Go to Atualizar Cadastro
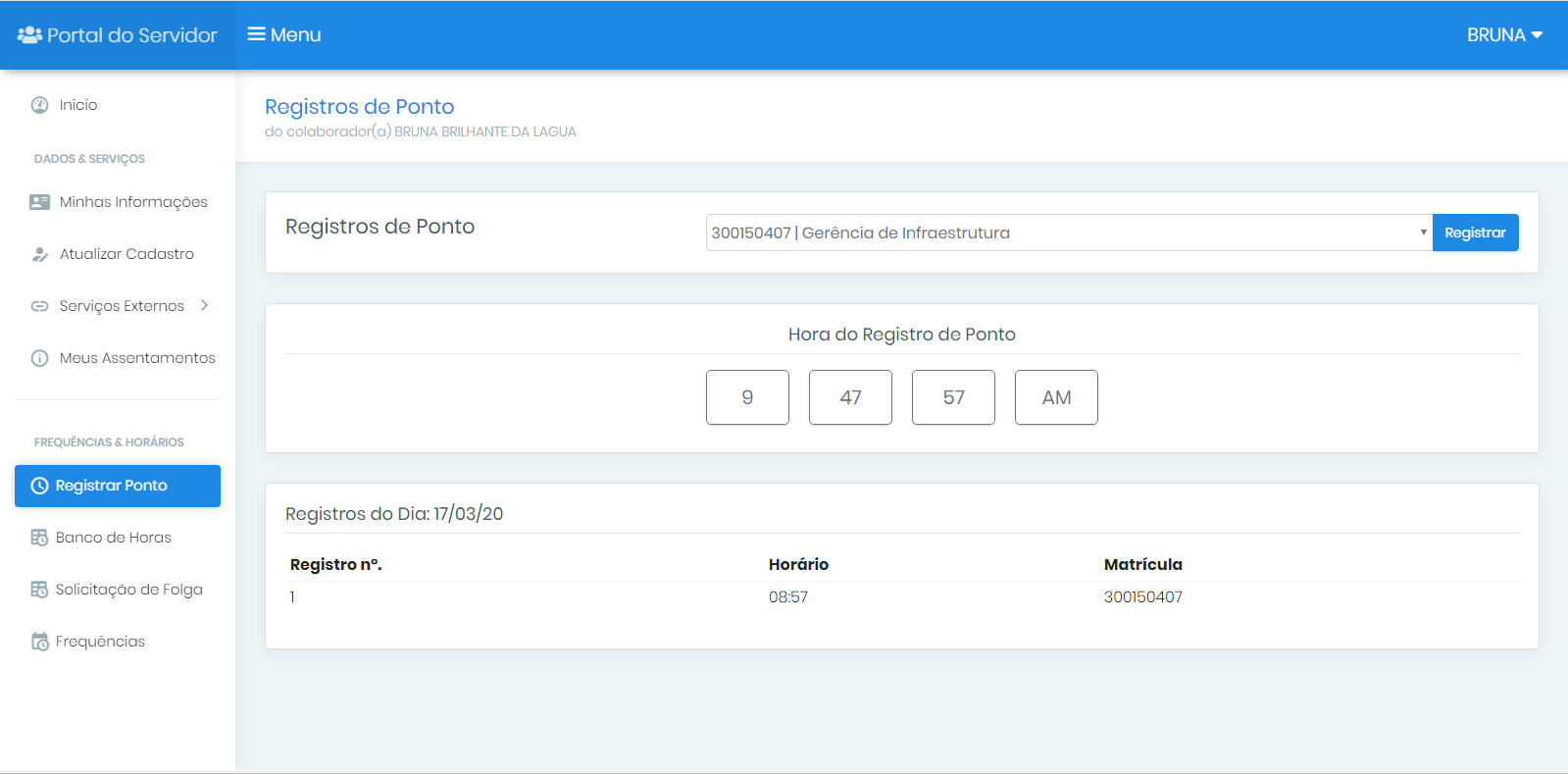 tap(118, 254)
